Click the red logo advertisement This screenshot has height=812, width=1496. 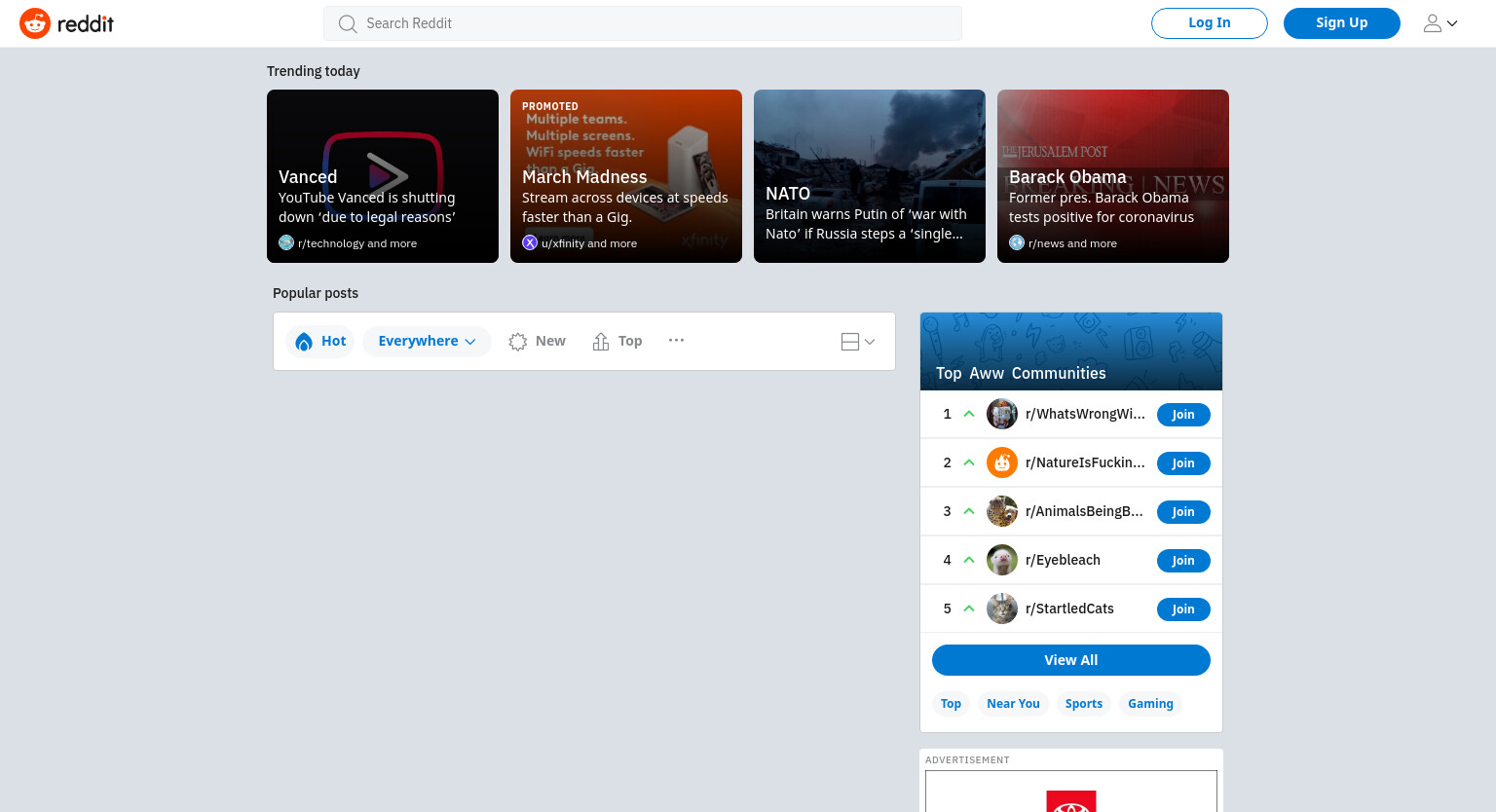pyautogui.click(x=1071, y=801)
